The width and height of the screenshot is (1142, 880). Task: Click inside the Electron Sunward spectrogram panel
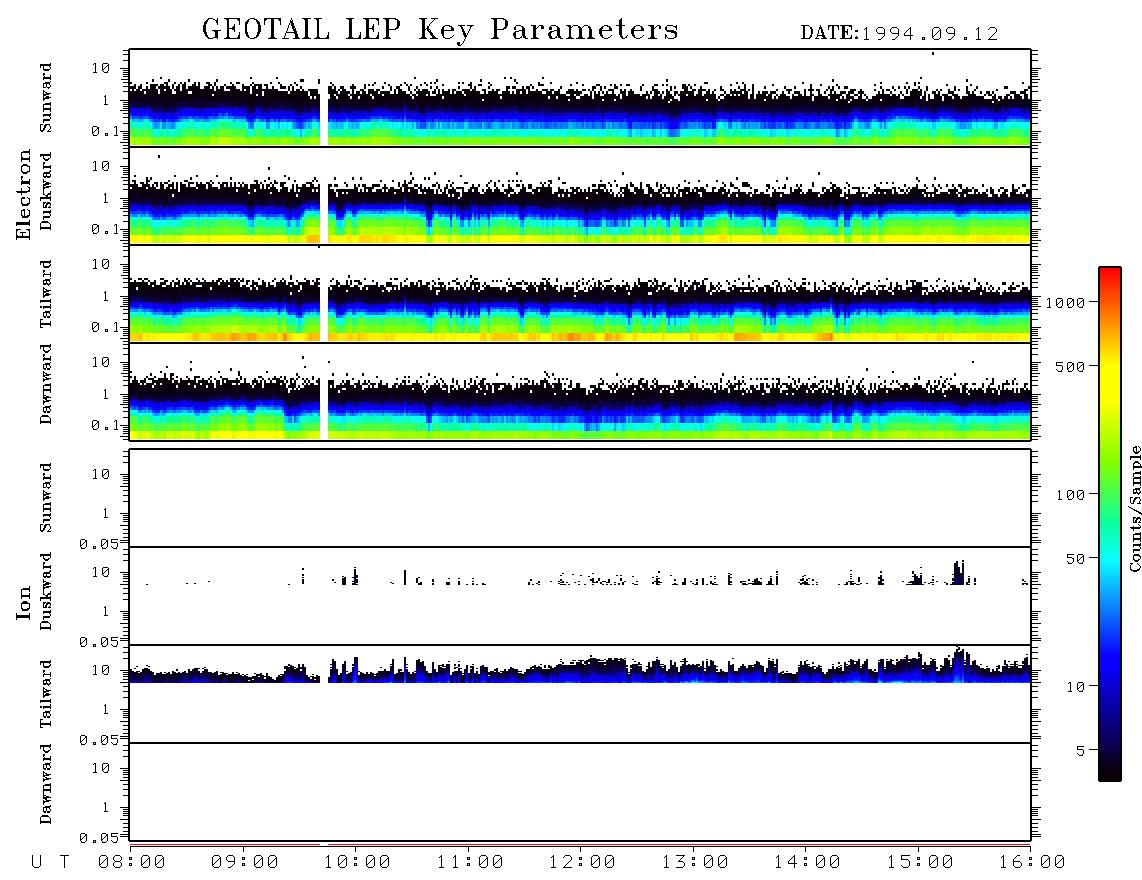pyautogui.click(x=580, y=98)
